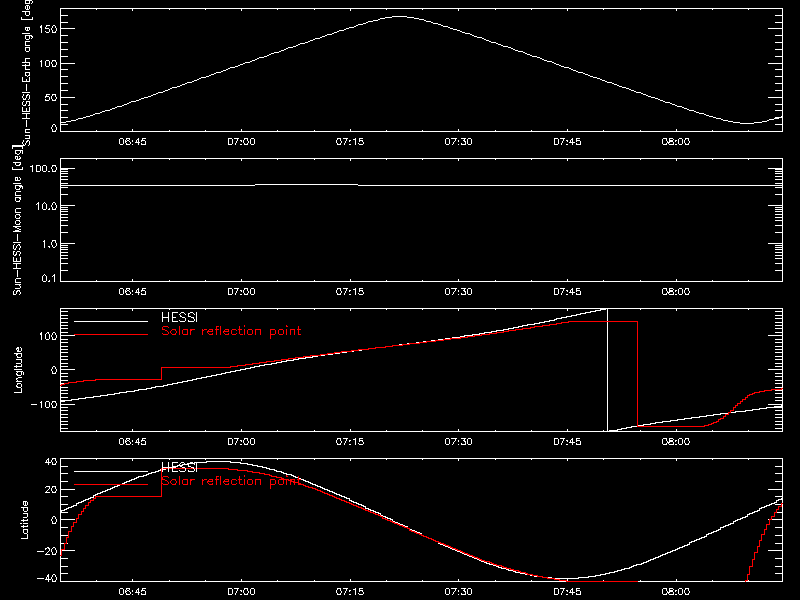Click the 07:45 label under the Latitude plot

coord(567,592)
